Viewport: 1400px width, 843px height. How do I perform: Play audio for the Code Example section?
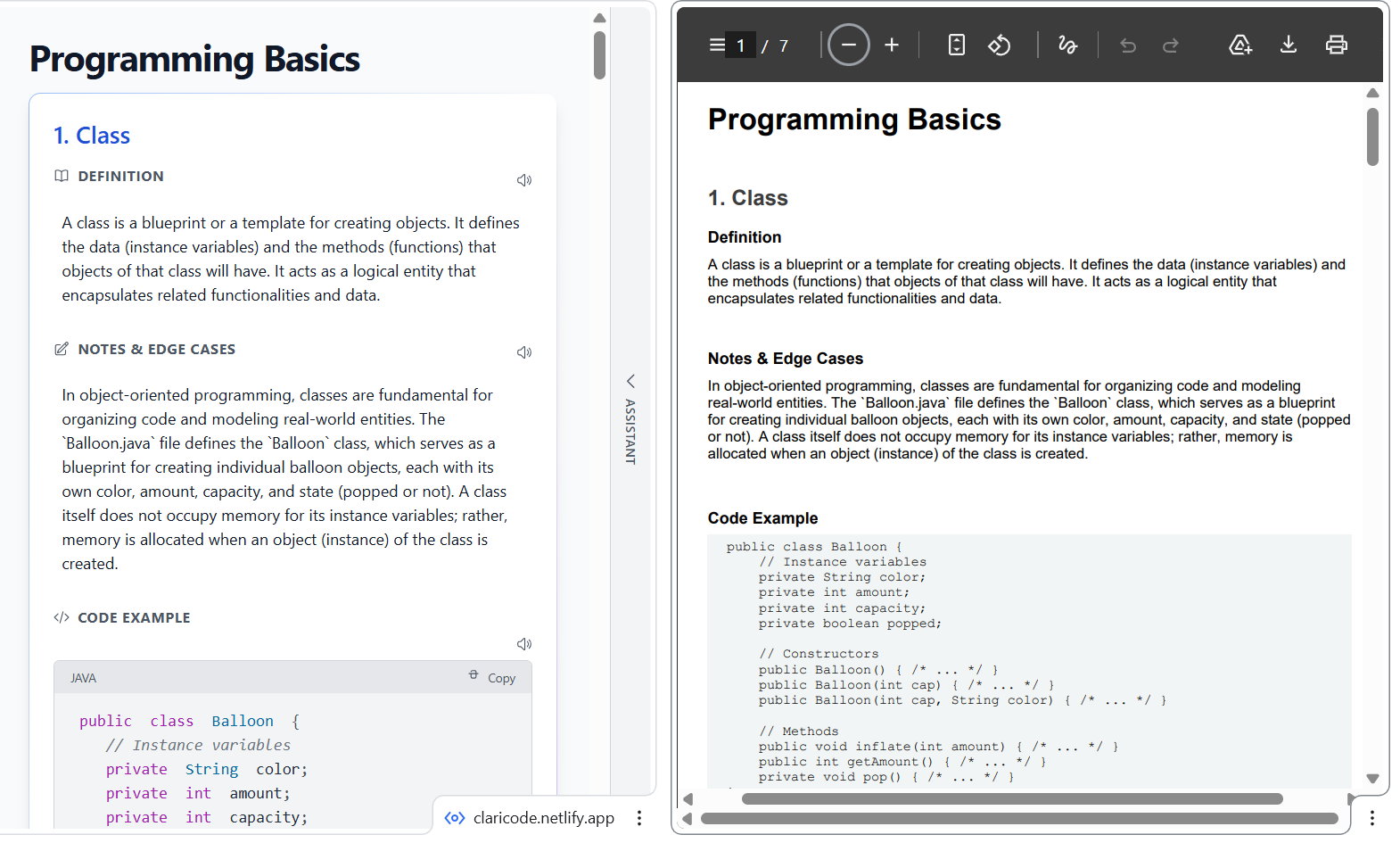pyautogui.click(x=524, y=644)
